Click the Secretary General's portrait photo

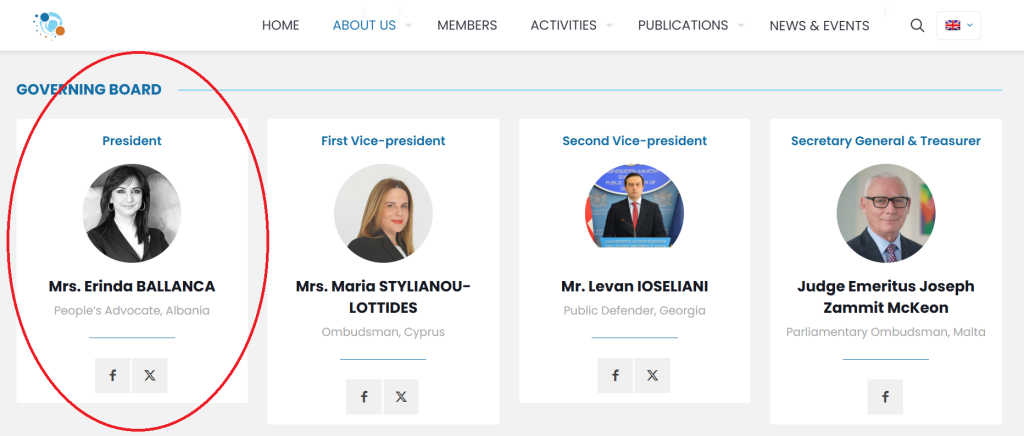tap(885, 213)
